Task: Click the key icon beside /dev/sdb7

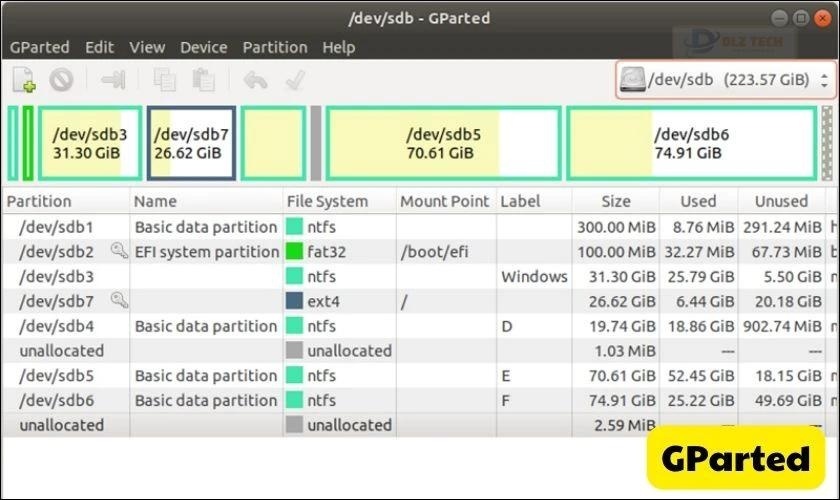Action: [x=119, y=300]
